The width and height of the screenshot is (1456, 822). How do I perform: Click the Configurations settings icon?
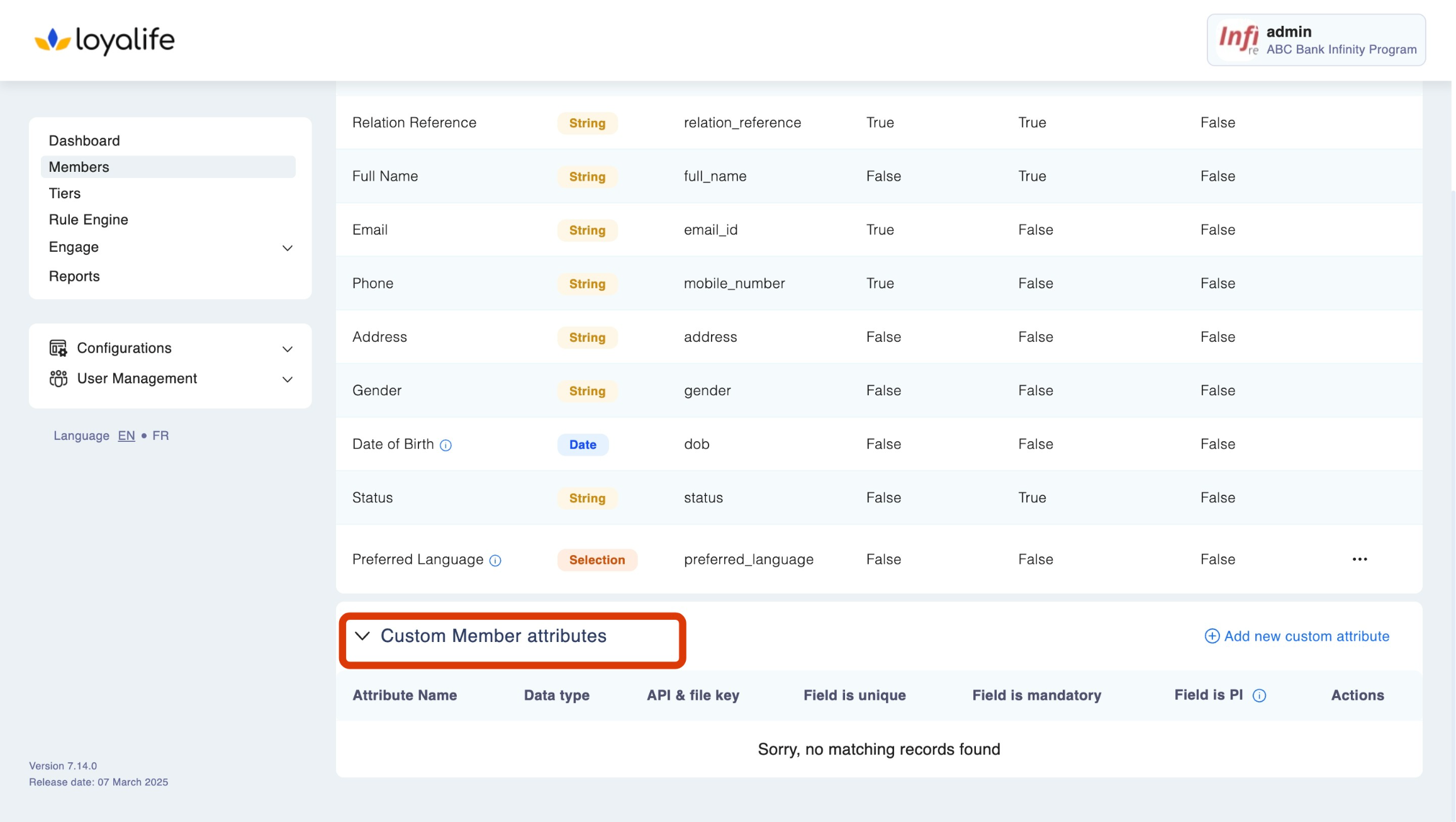coord(58,348)
